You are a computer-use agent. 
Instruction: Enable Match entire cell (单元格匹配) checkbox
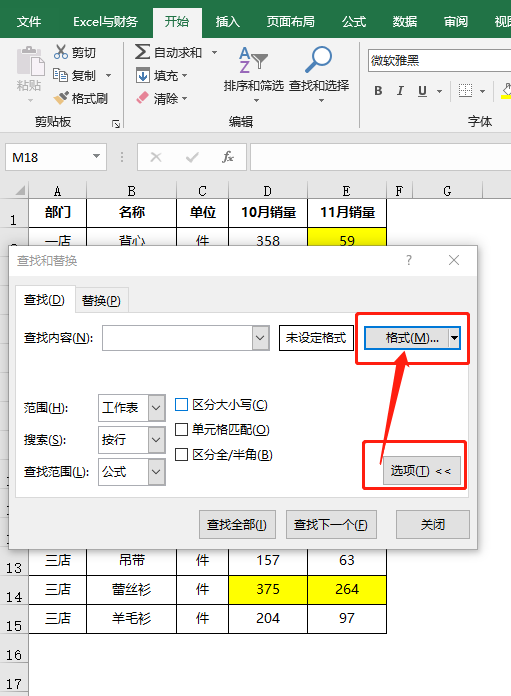(x=182, y=429)
